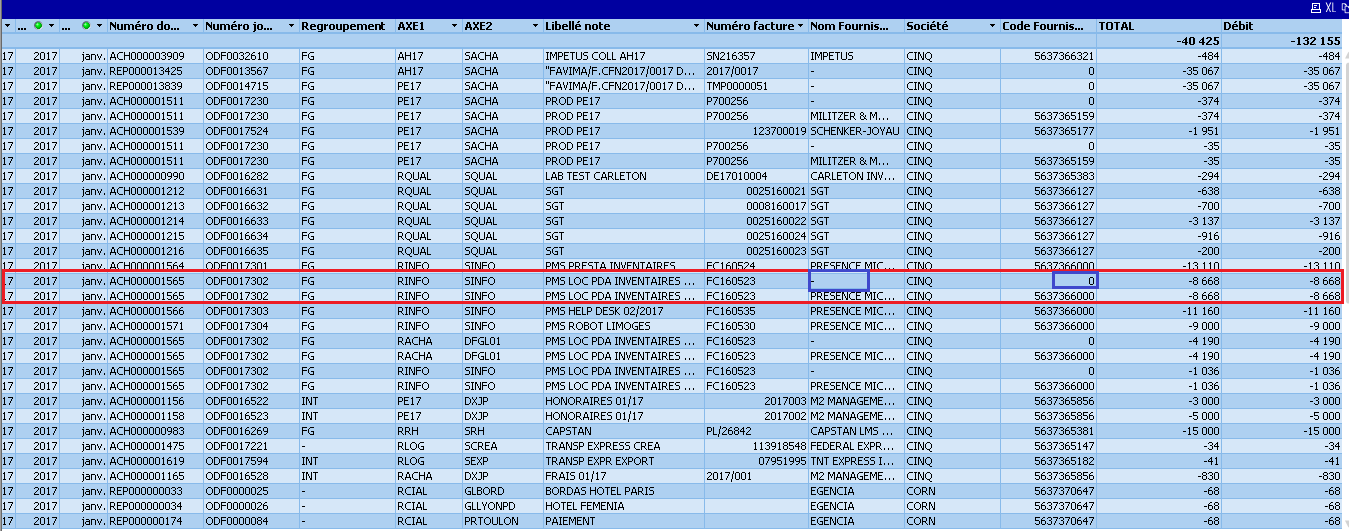This screenshot has width=1349, height=531.
Task: Click invoice number TMP0000051
Action: (x=738, y=86)
